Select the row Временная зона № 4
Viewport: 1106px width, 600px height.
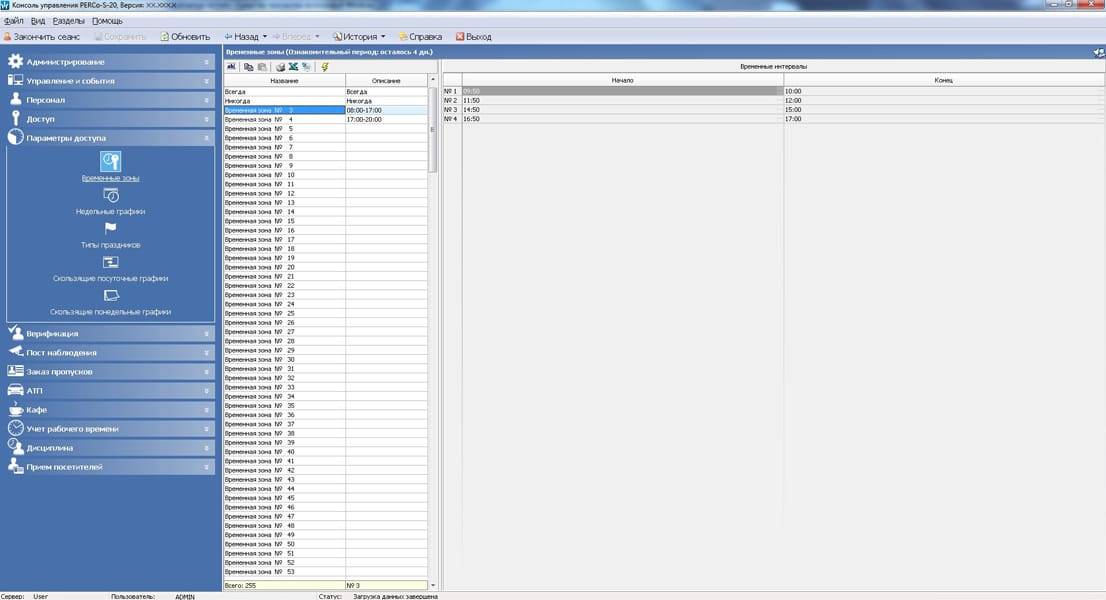coord(284,119)
